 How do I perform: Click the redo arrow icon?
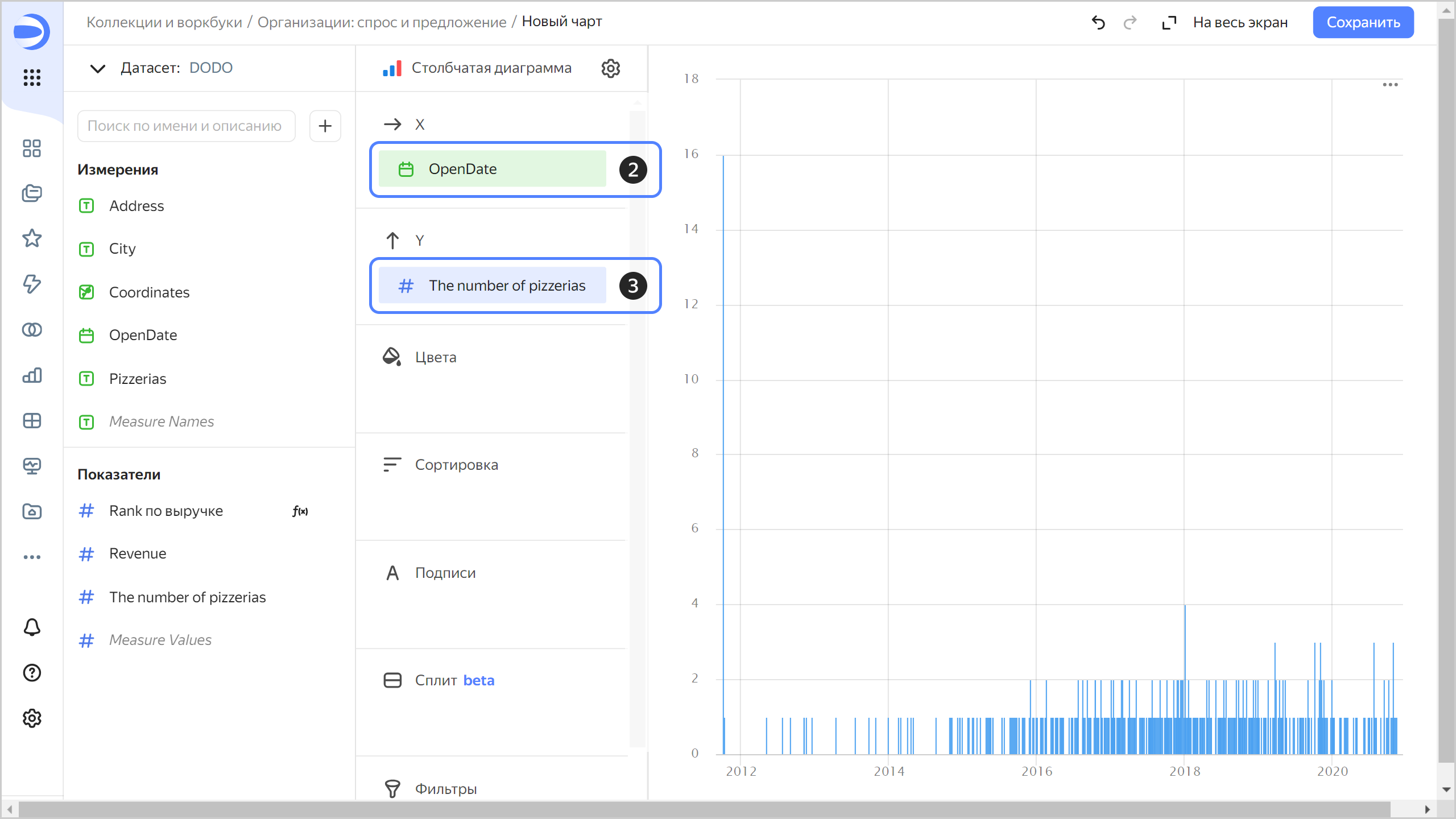[1130, 23]
